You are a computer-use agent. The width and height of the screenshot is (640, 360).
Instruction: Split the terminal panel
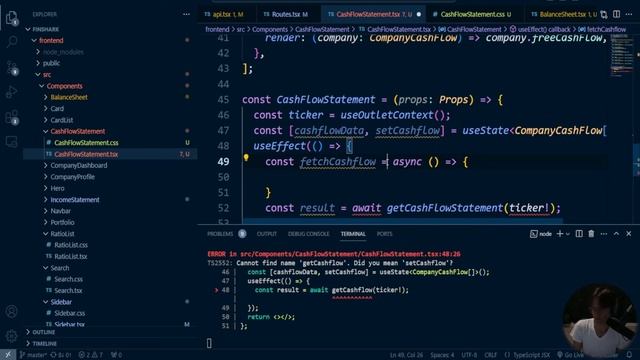point(579,234)
